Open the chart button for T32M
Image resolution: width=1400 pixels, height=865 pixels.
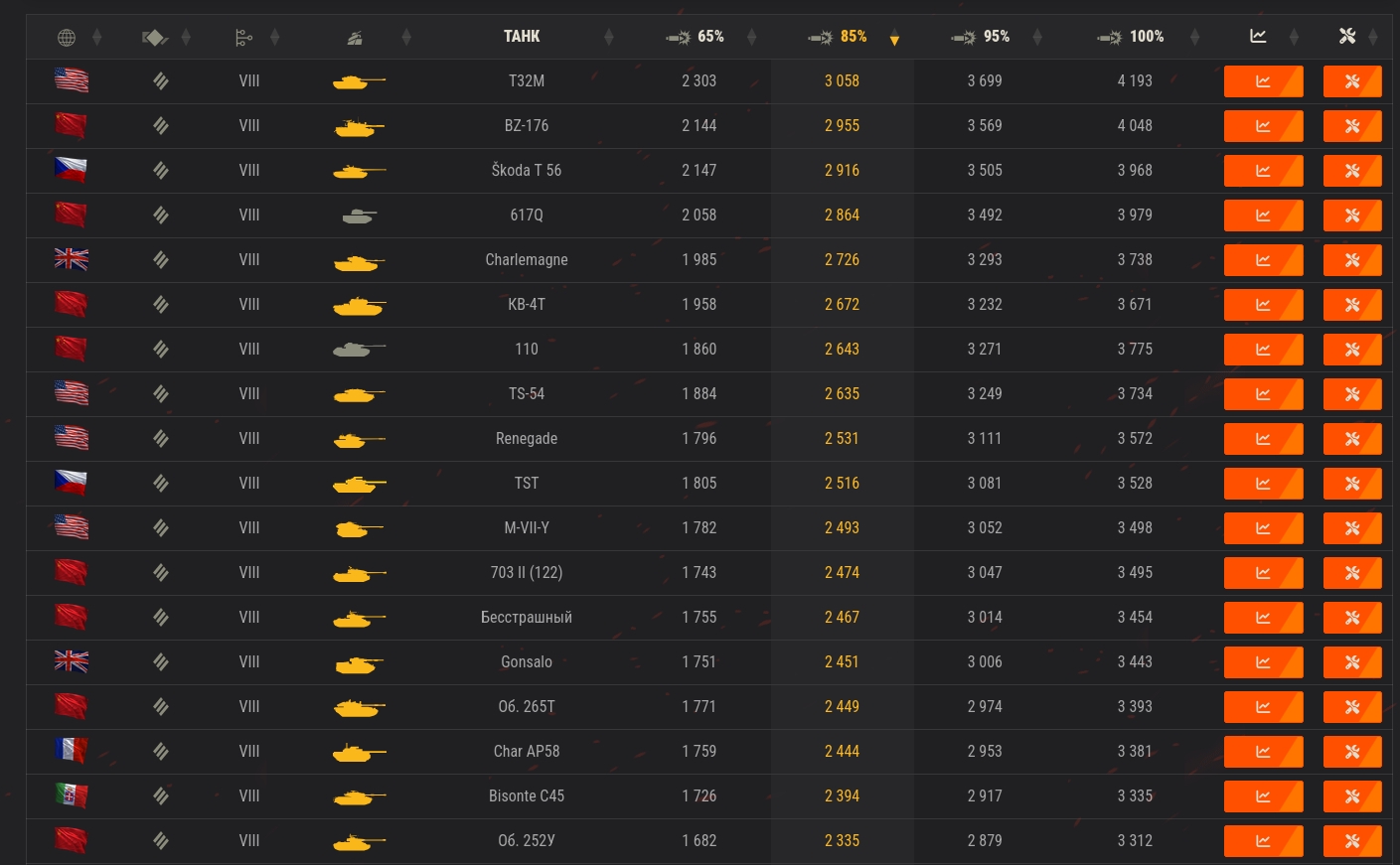pyautogui.click(x=1263, y=81)
